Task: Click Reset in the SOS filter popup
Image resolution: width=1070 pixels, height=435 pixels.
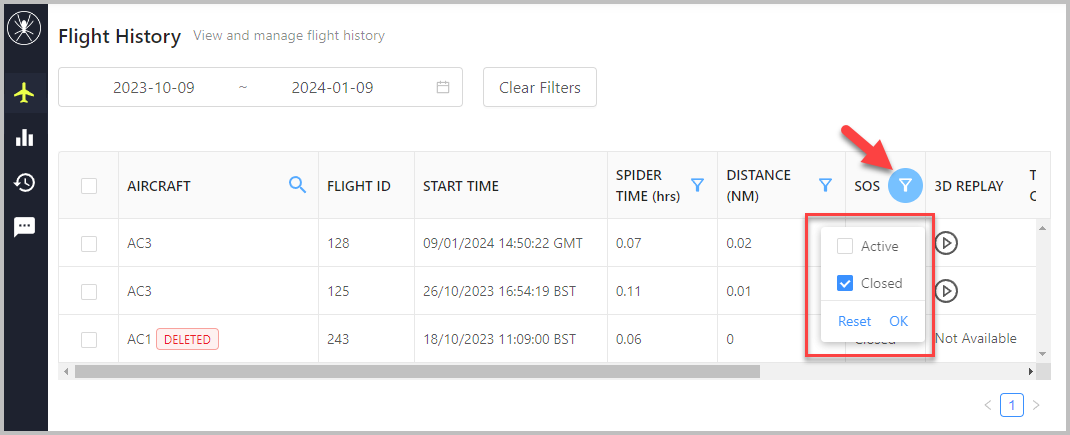Action: click(x=854, y=322)
